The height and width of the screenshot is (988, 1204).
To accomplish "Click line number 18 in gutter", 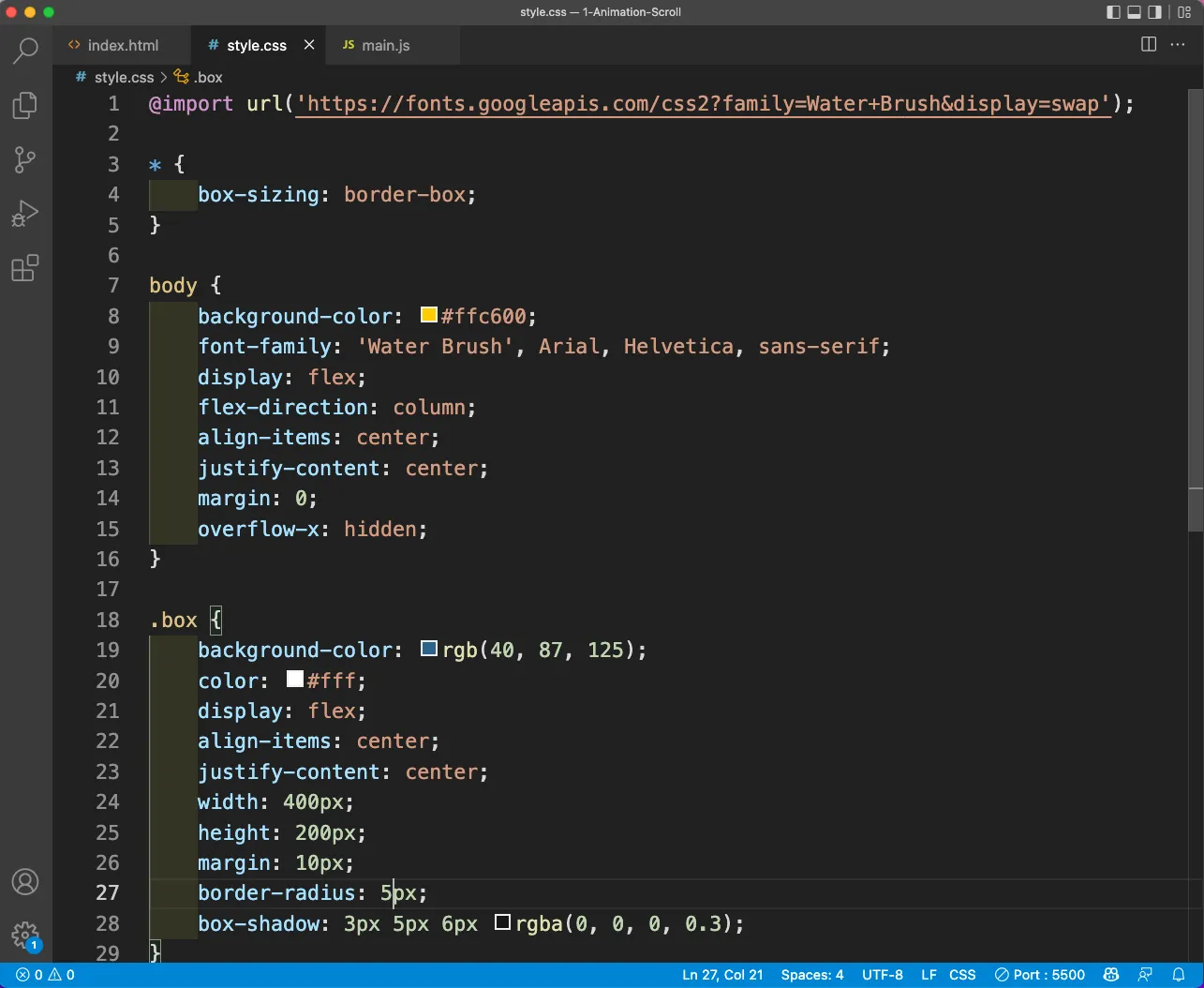I will [108, 620].
